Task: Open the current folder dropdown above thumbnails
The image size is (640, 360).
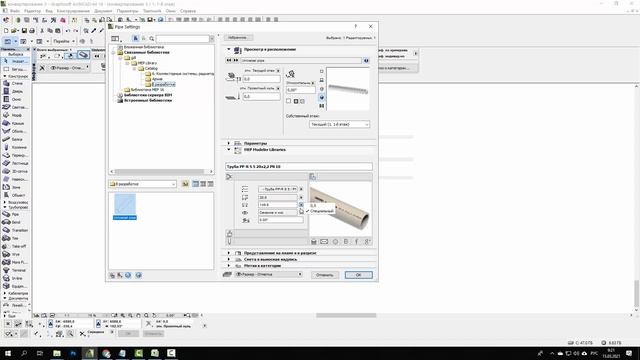Action: pos(142,184)
